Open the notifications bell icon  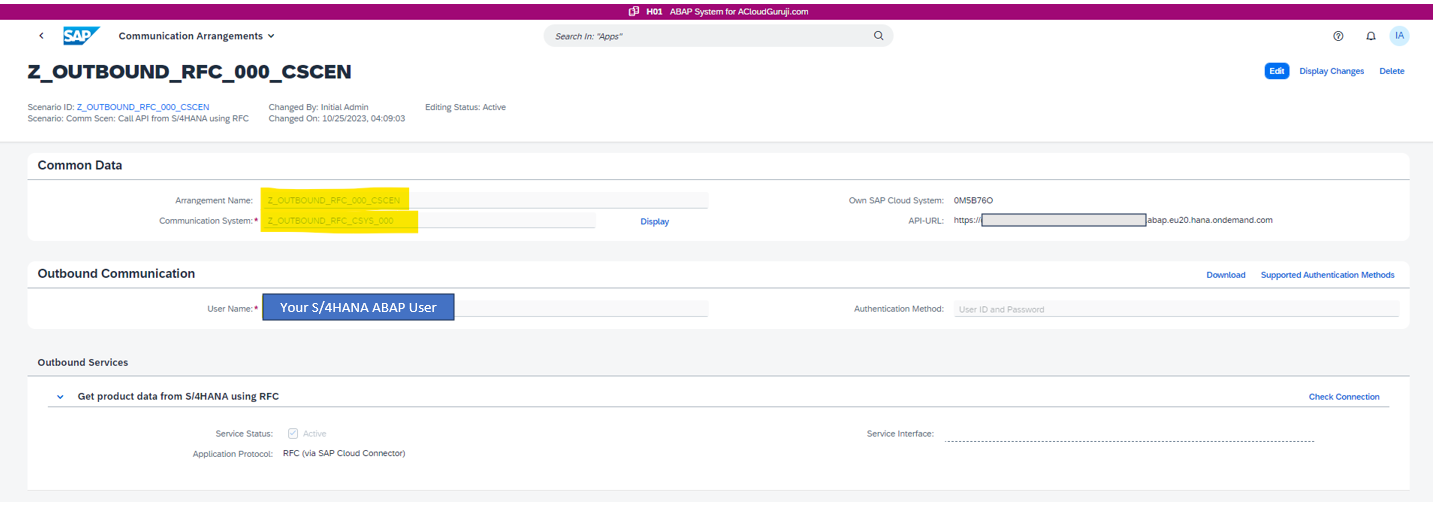1371,36
